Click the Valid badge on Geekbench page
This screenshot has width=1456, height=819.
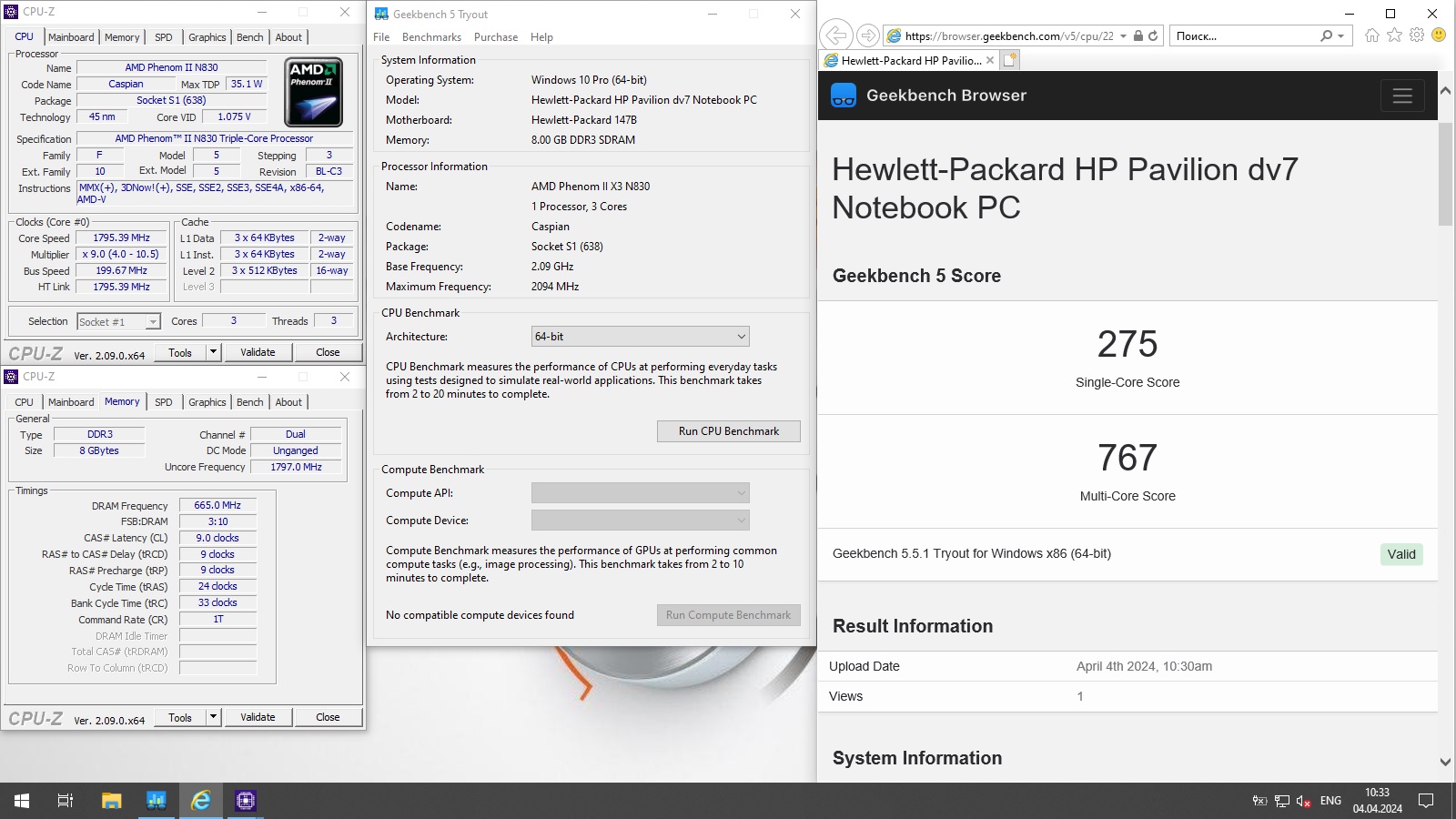pos(1401,554)
